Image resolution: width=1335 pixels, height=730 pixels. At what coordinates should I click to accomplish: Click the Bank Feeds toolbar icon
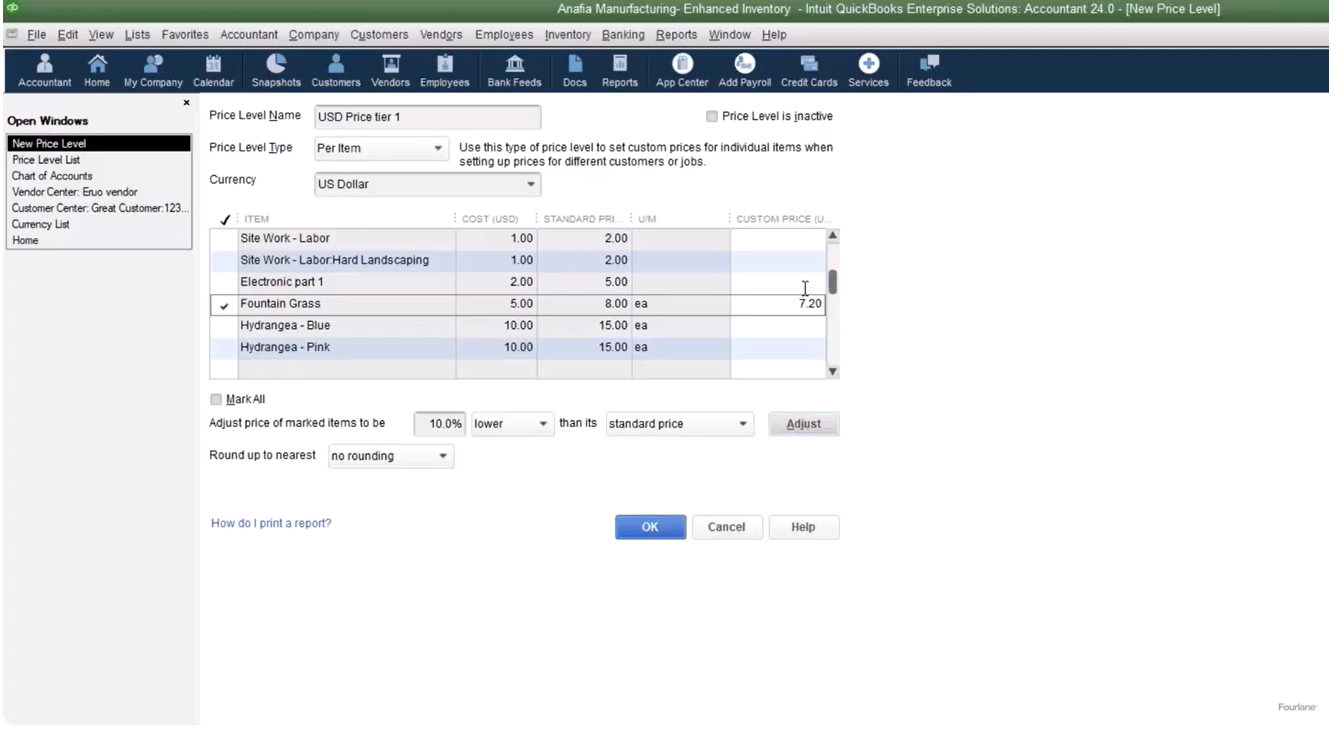[514, 70]
